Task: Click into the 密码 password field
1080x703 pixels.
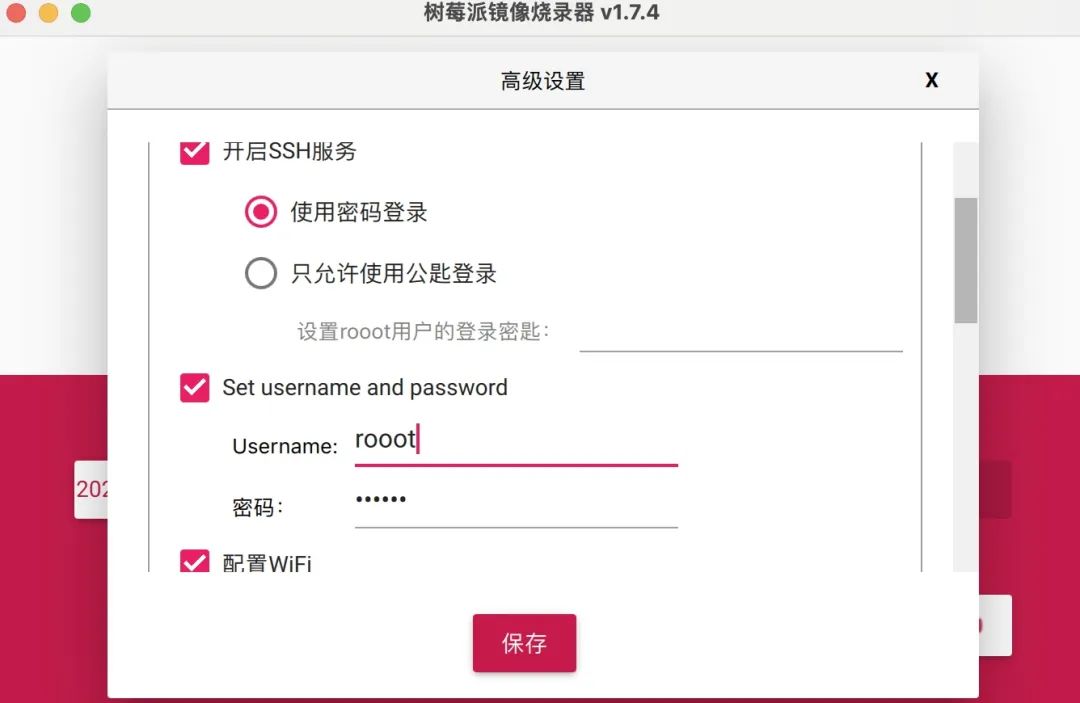Action: coord(515,501)
